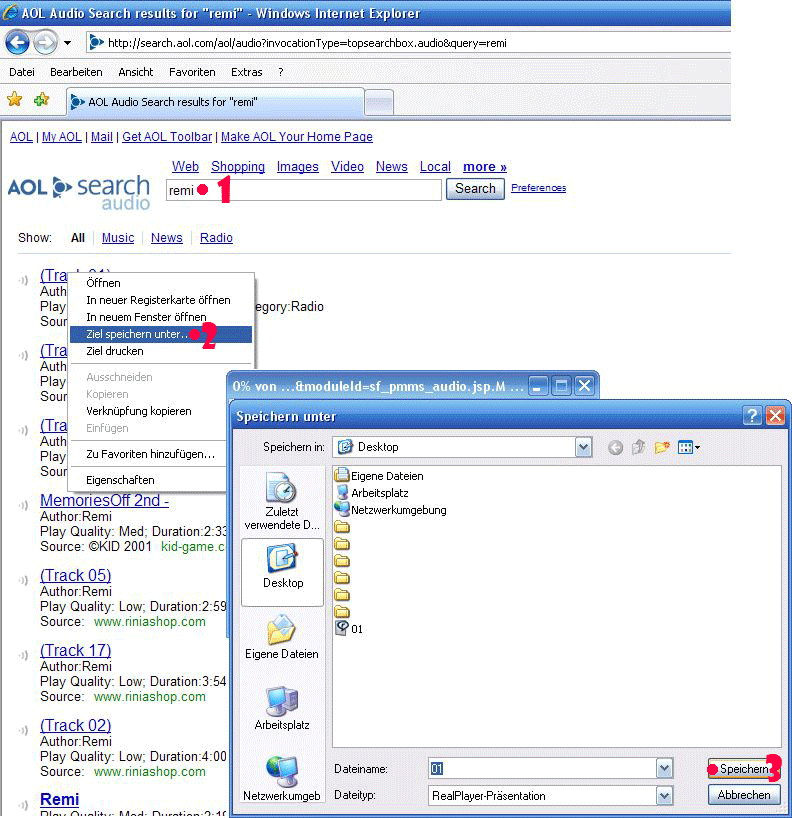Screen dimensions: 792x818
Task: Filter results by Music
Action: (118, 238)
